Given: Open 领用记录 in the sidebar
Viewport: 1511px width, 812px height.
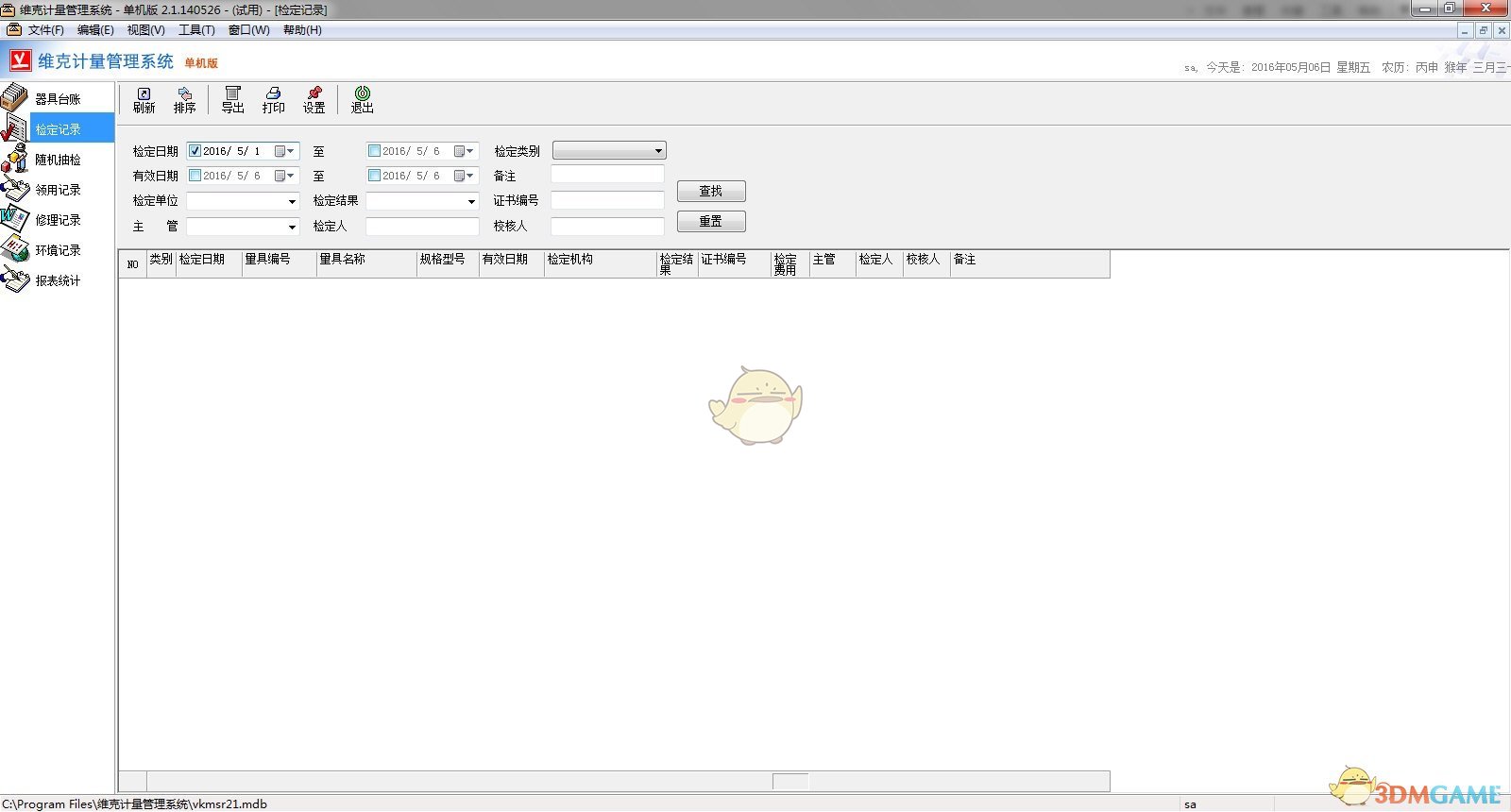Looking at the screenshot, I should 57,189.
